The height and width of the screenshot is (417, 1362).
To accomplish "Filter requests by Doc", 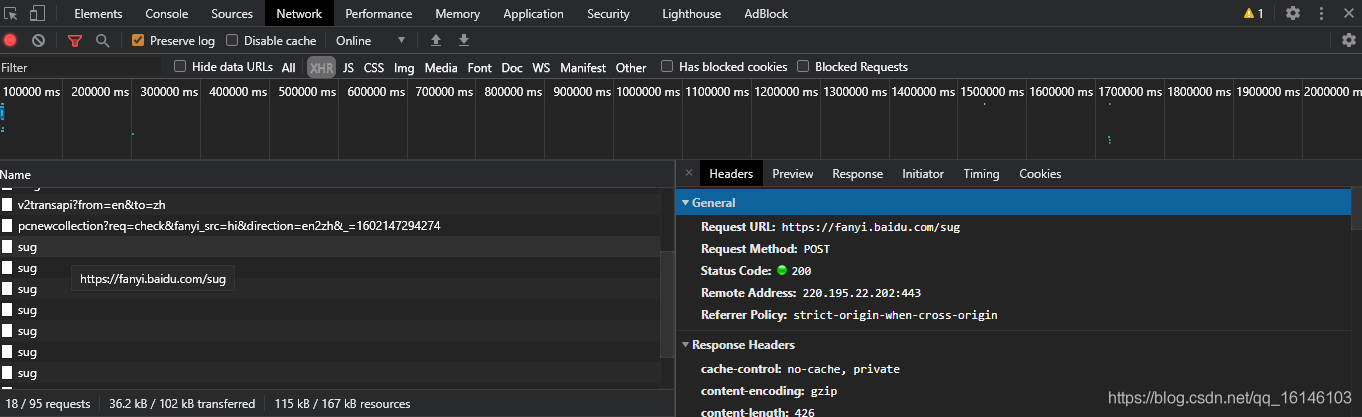I will click(x=512, y=68).
